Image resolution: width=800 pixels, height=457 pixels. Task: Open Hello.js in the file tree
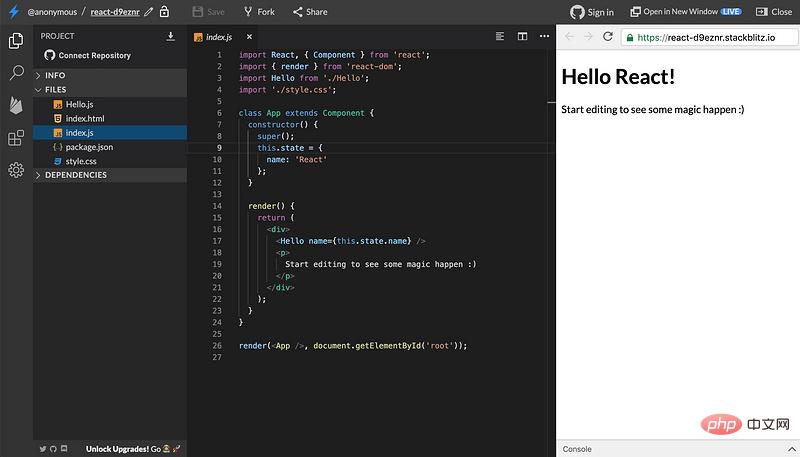(79, 104)
